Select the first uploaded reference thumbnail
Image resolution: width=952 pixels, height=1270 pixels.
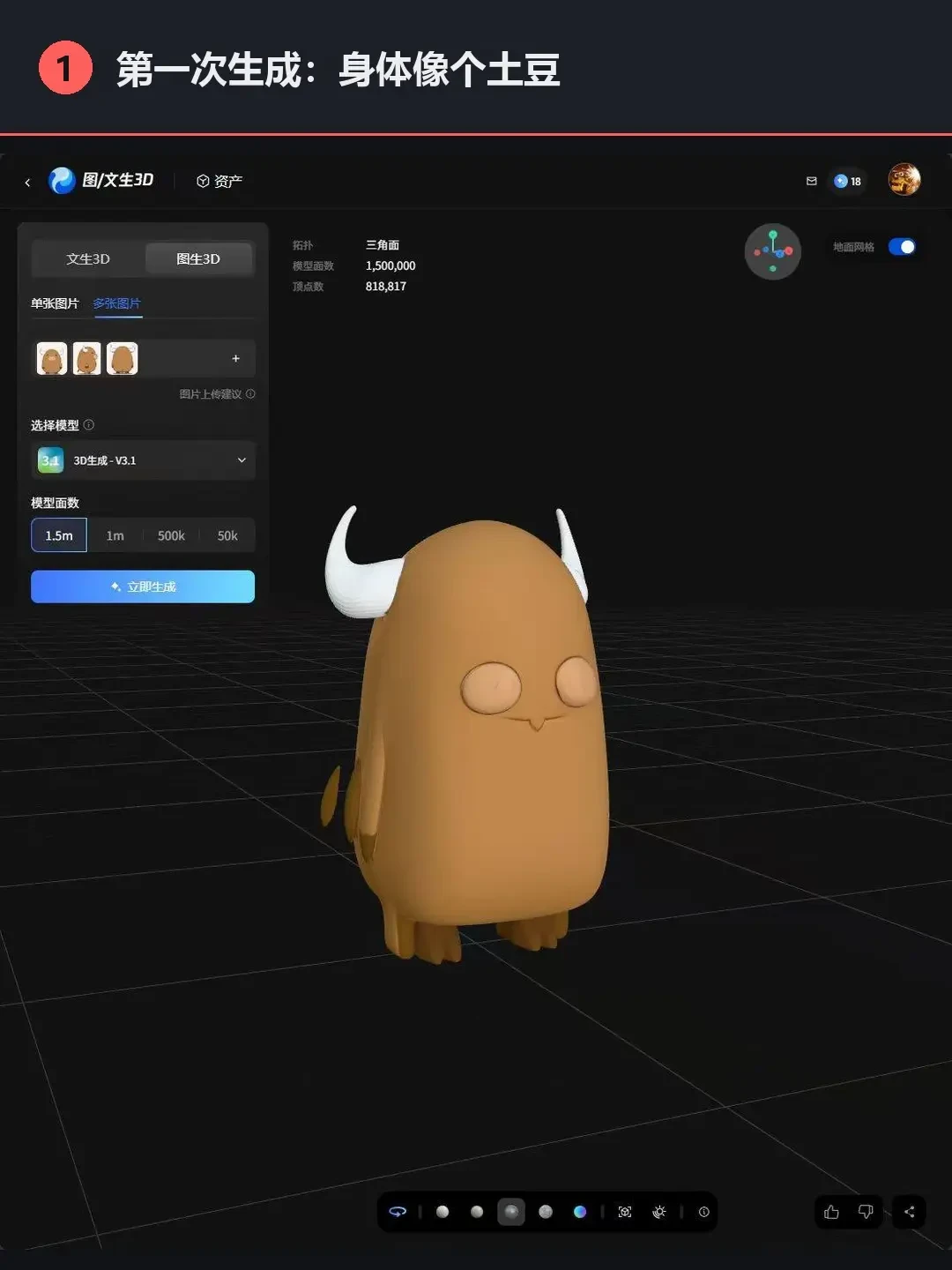click(x=52, y=359)
